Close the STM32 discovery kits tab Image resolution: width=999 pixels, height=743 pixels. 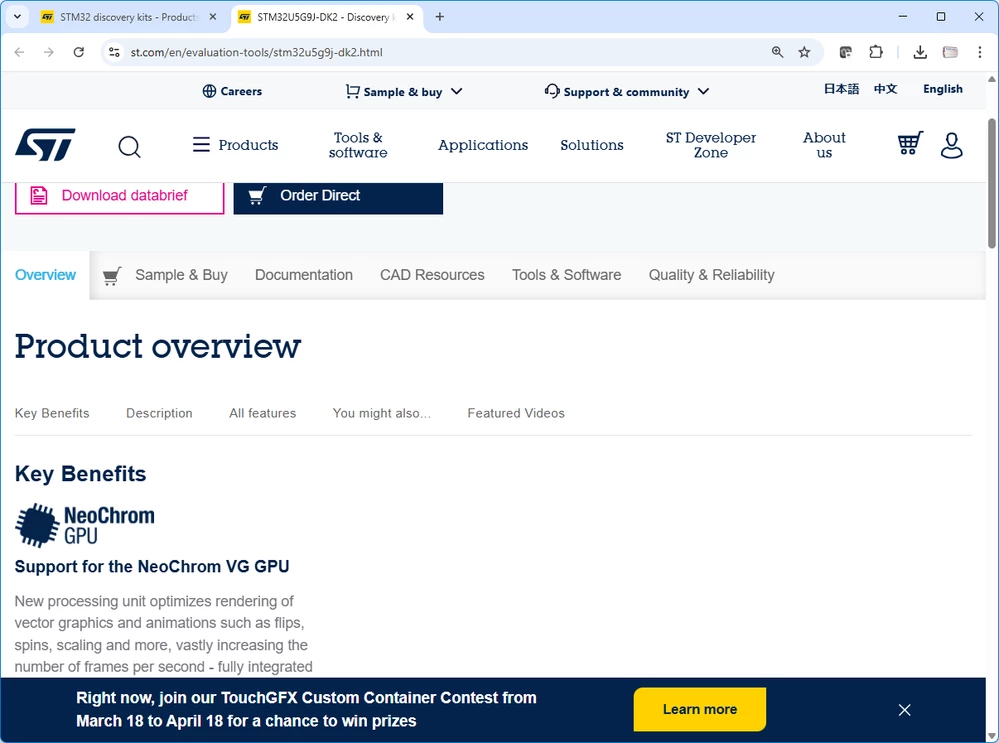click(x=213, y=17)
